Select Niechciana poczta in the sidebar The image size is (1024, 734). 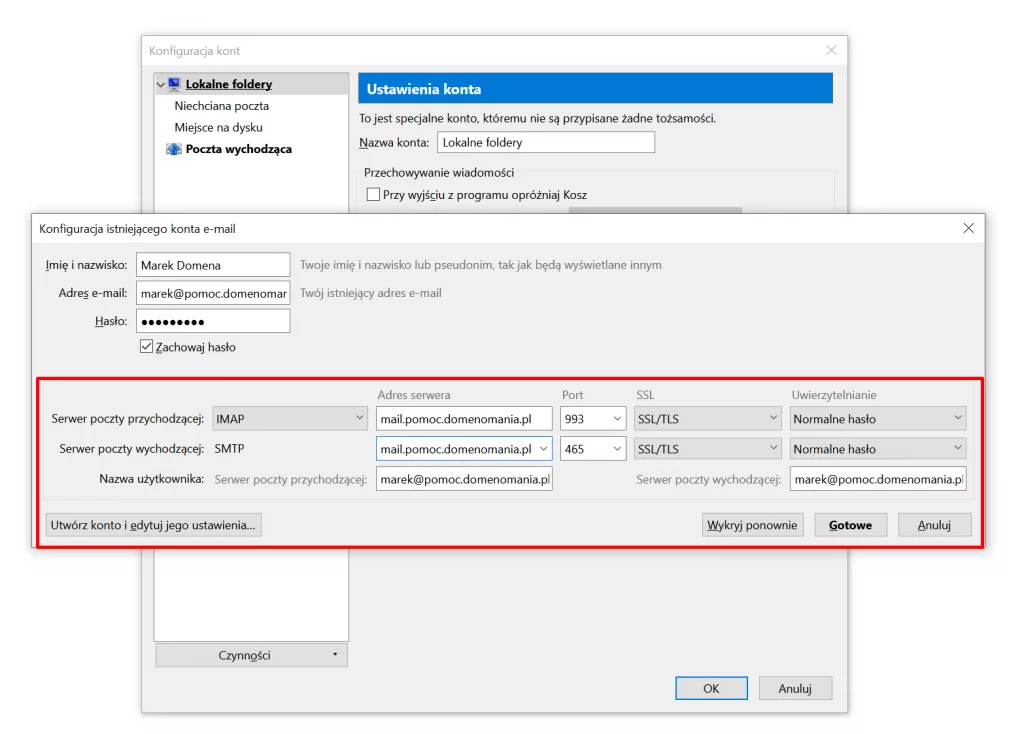point(222,106)
